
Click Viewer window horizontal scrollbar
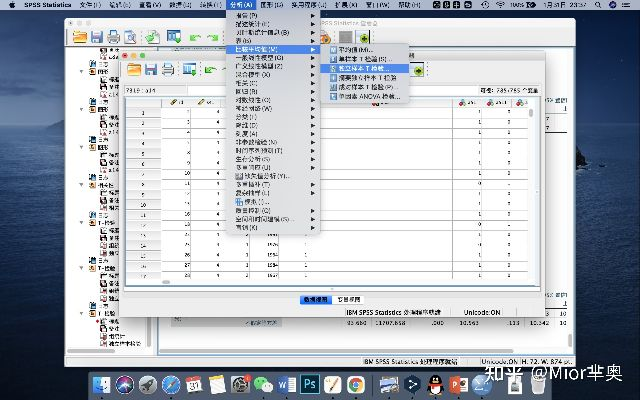click(x=336, y=351)
